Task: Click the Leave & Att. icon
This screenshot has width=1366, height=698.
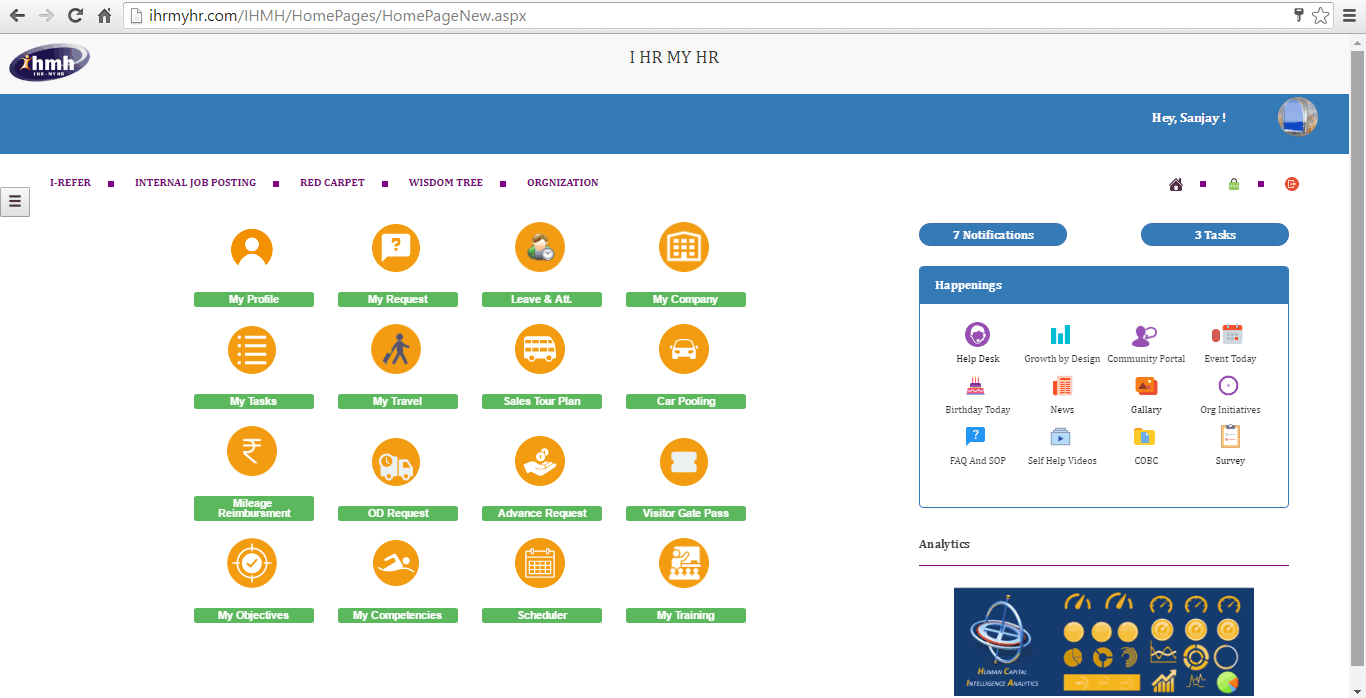Action: [x=540, y=247]
